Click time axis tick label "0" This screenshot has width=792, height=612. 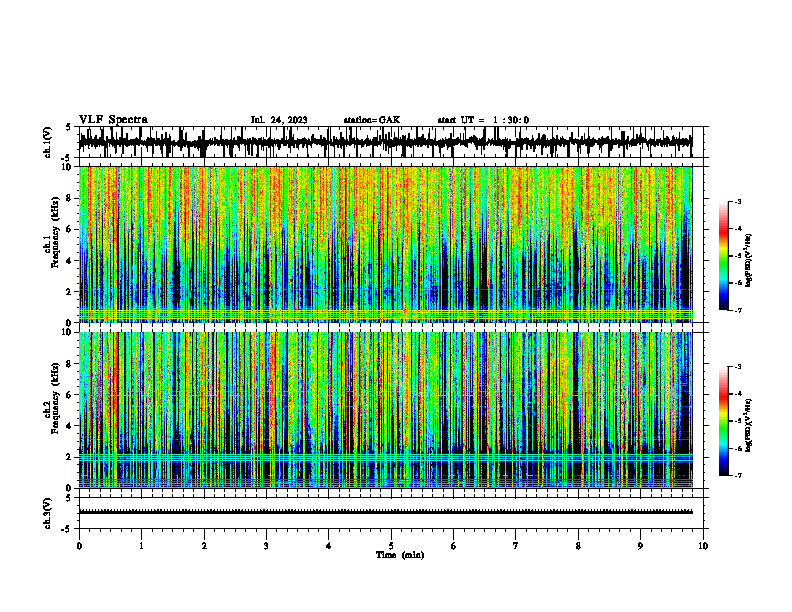coord(79,546)
